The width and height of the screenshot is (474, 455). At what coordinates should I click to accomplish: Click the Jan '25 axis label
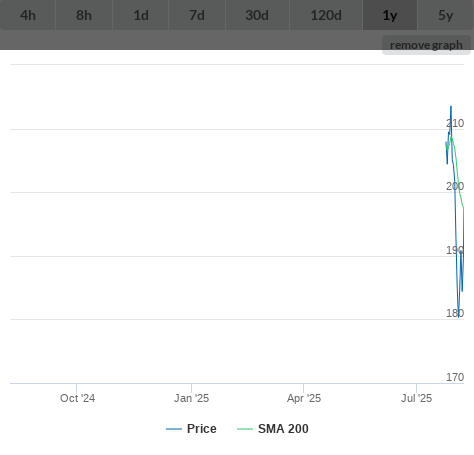point(191,398)
